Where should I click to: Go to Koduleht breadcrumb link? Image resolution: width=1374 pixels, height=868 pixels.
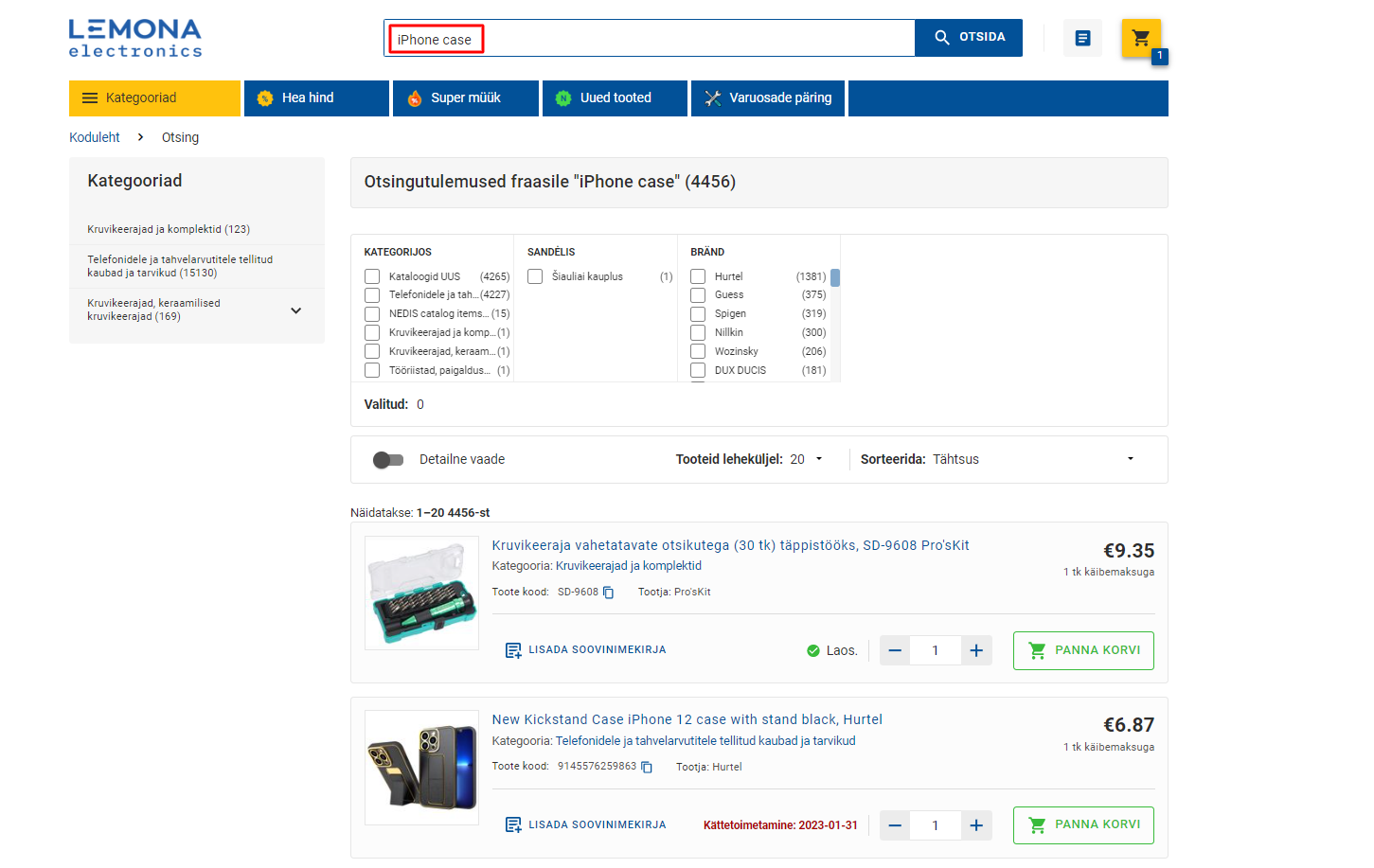pos(95,137)
